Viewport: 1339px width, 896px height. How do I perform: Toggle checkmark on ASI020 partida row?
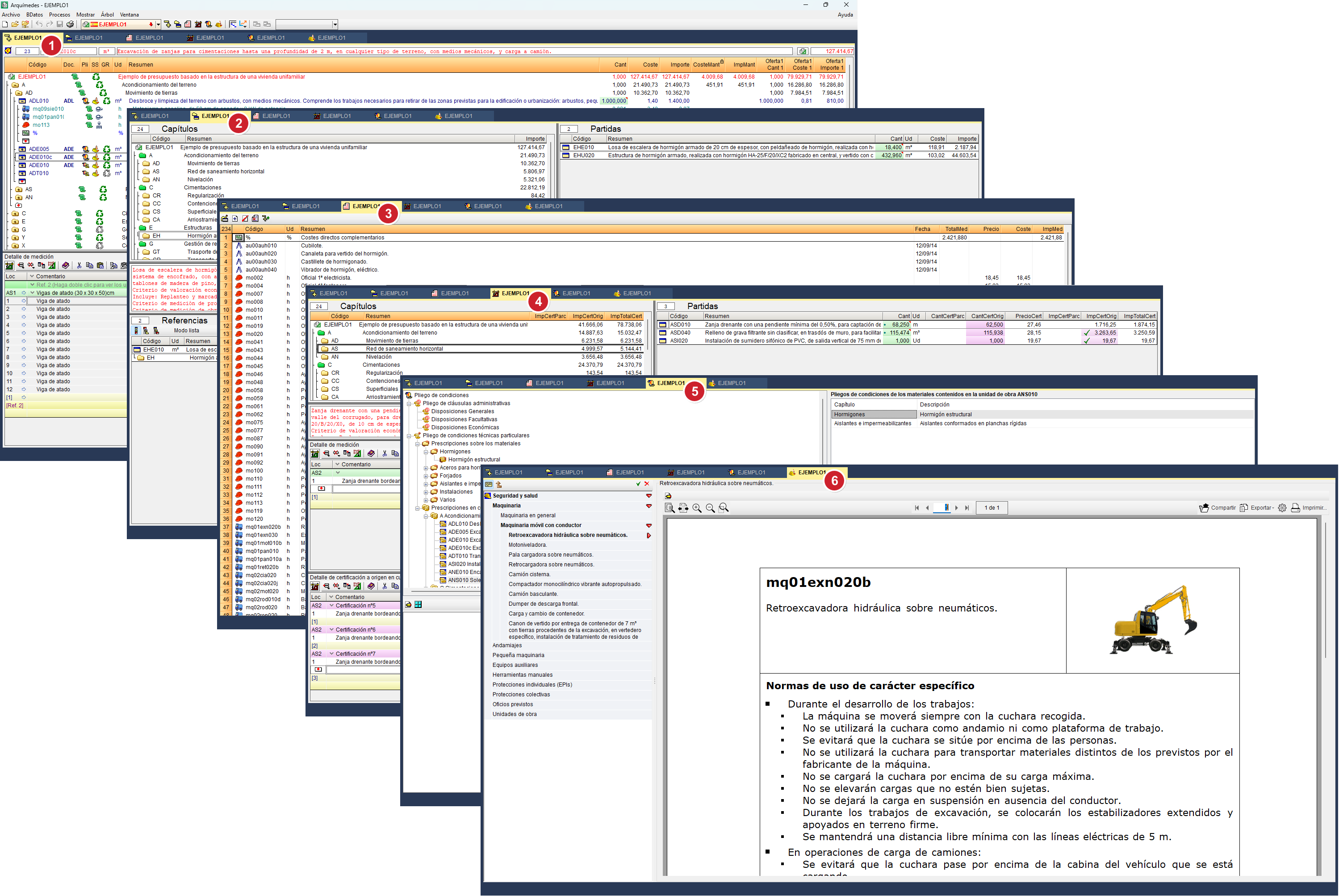1087,341
